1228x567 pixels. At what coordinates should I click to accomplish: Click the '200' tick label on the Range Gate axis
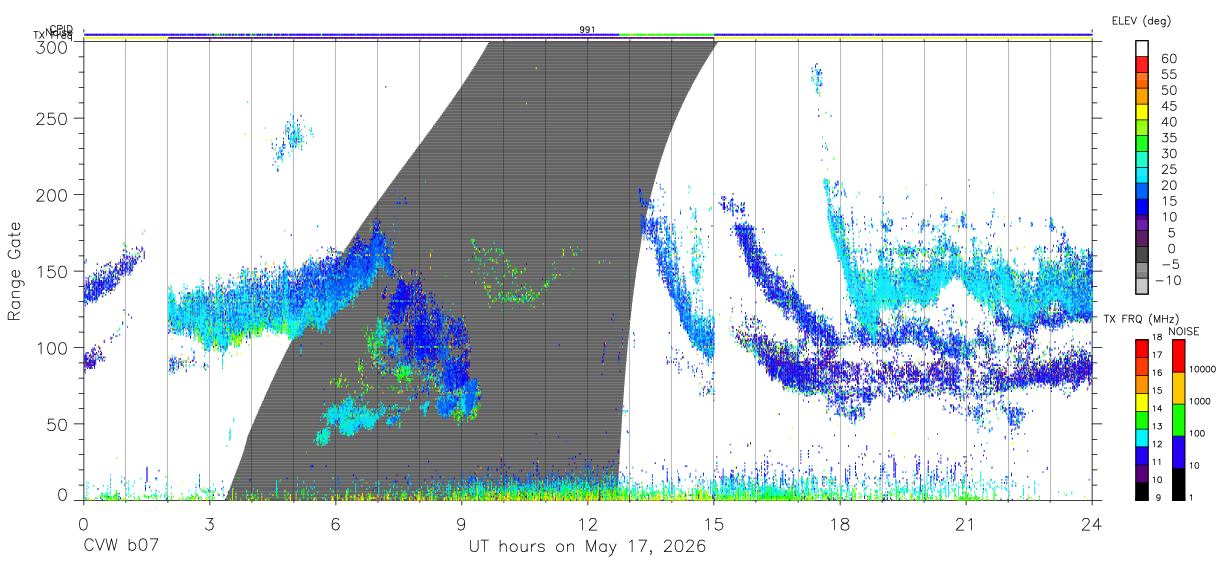[53, 194]
